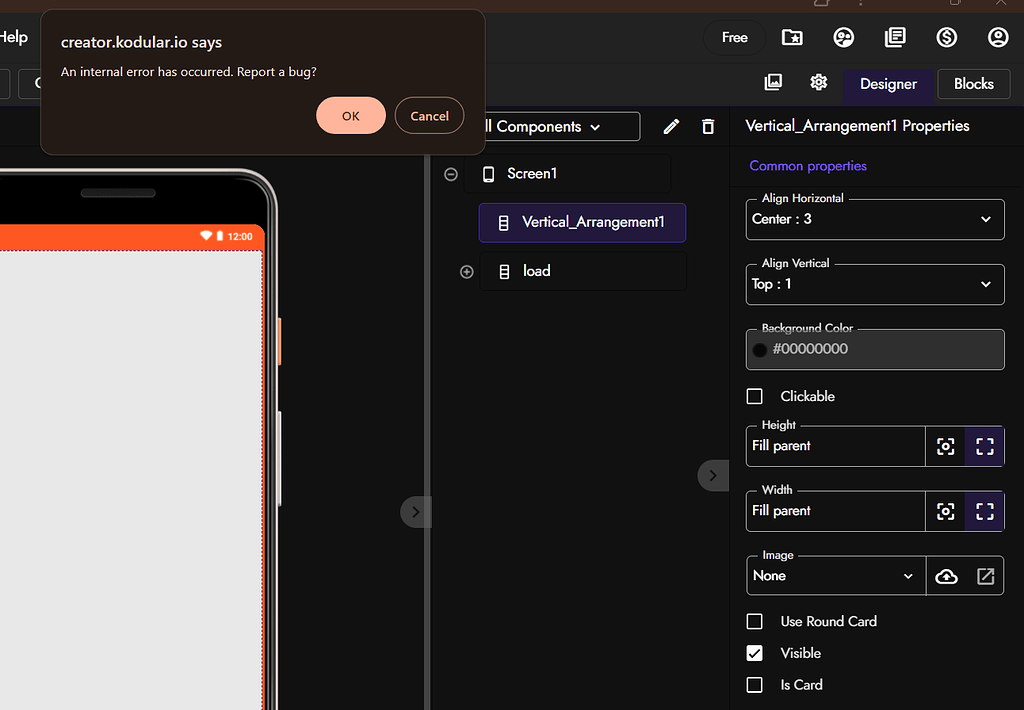1024x710 pixels.
Task: Open the Align Vertical dropdown
Action: coord(875,284)
